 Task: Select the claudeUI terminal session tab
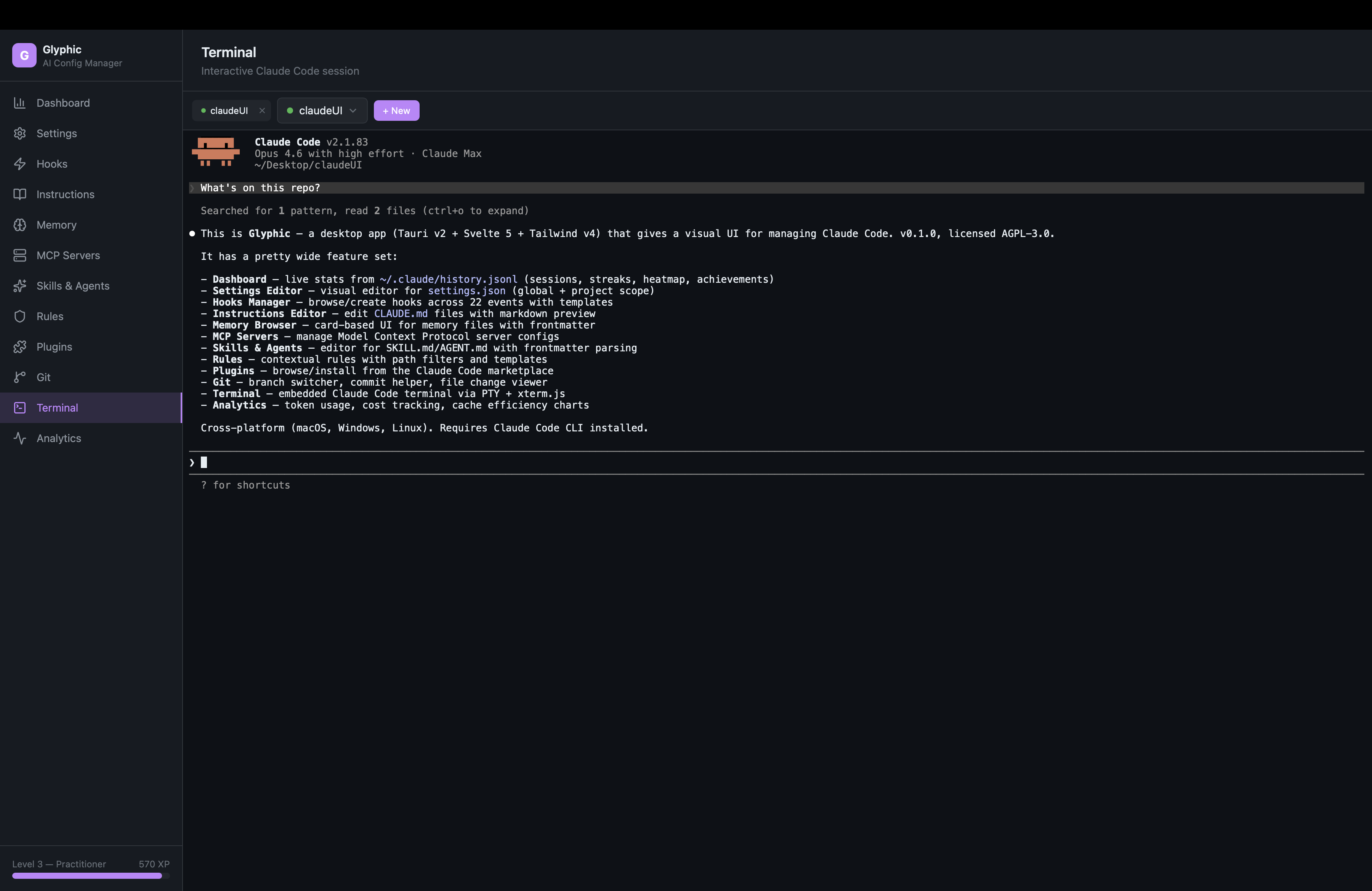[x=228, y=111]
